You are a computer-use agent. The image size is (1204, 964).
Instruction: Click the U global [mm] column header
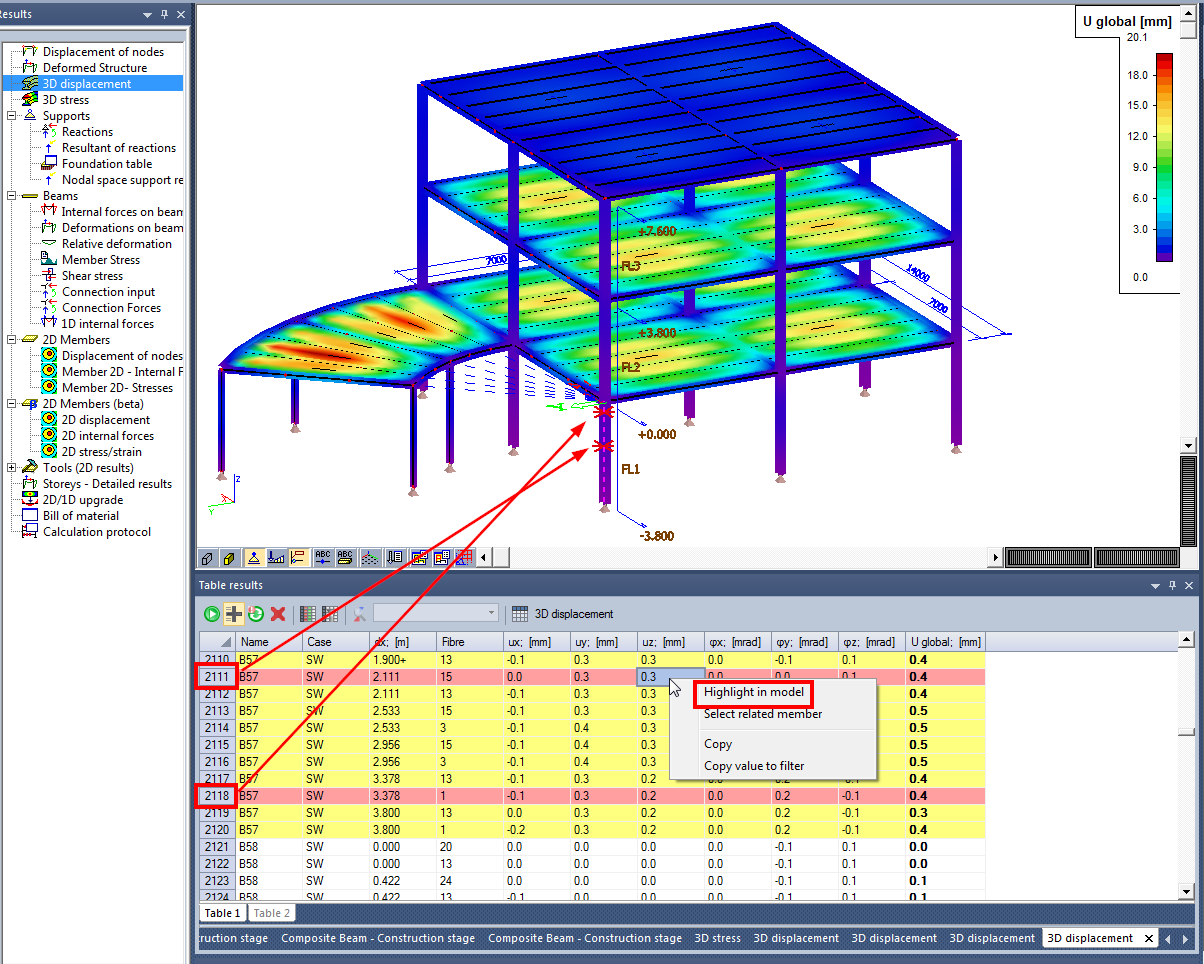[944, 642]
